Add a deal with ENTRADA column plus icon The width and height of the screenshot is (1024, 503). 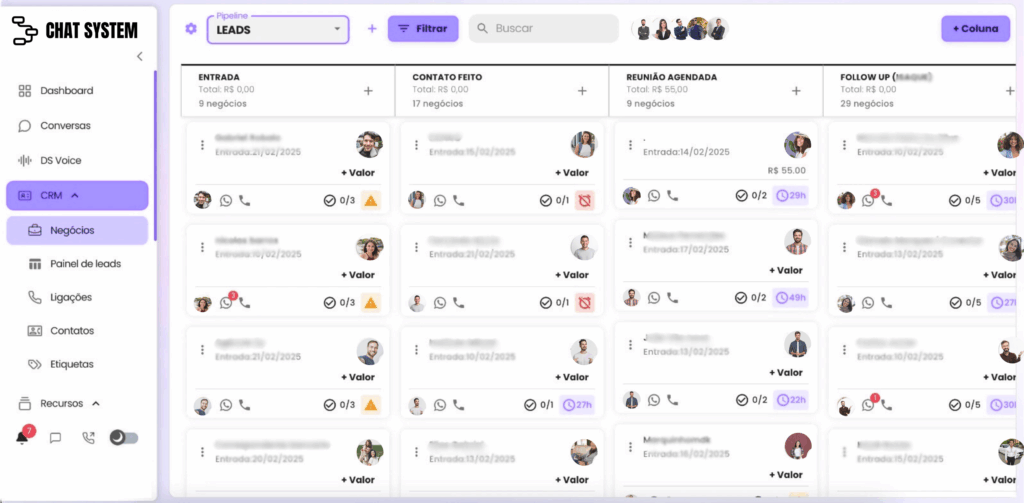tap(368, 91)
